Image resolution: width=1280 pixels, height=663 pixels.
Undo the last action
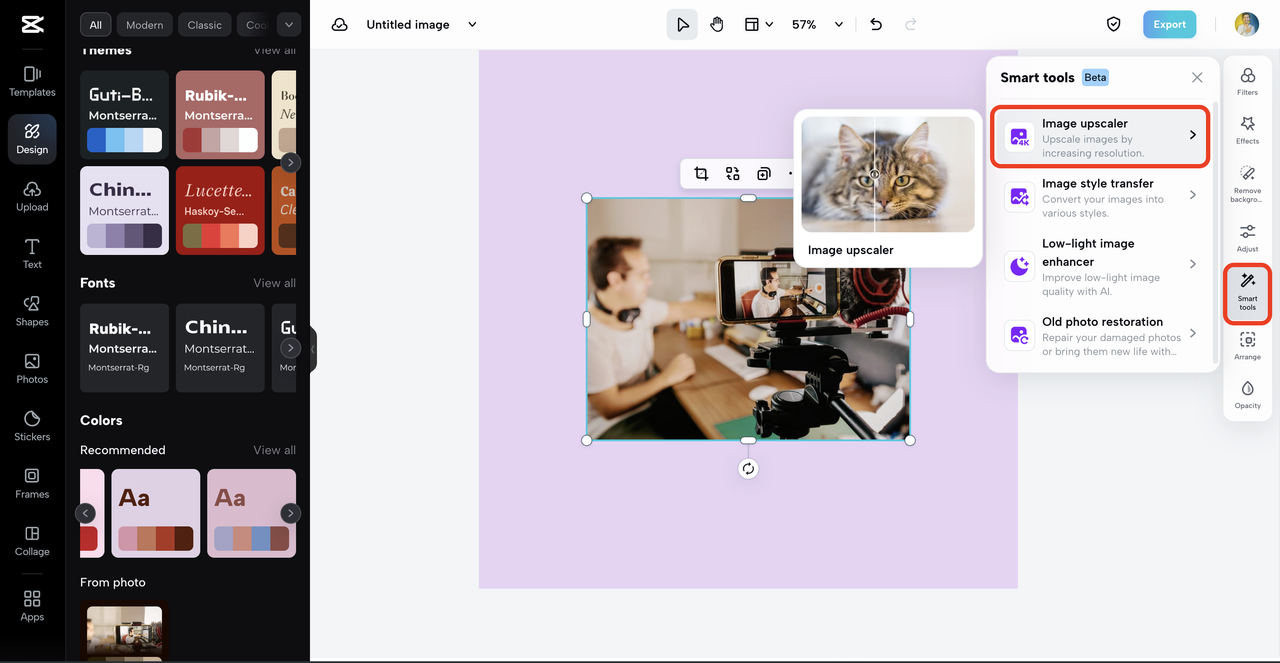coord(876,25)
